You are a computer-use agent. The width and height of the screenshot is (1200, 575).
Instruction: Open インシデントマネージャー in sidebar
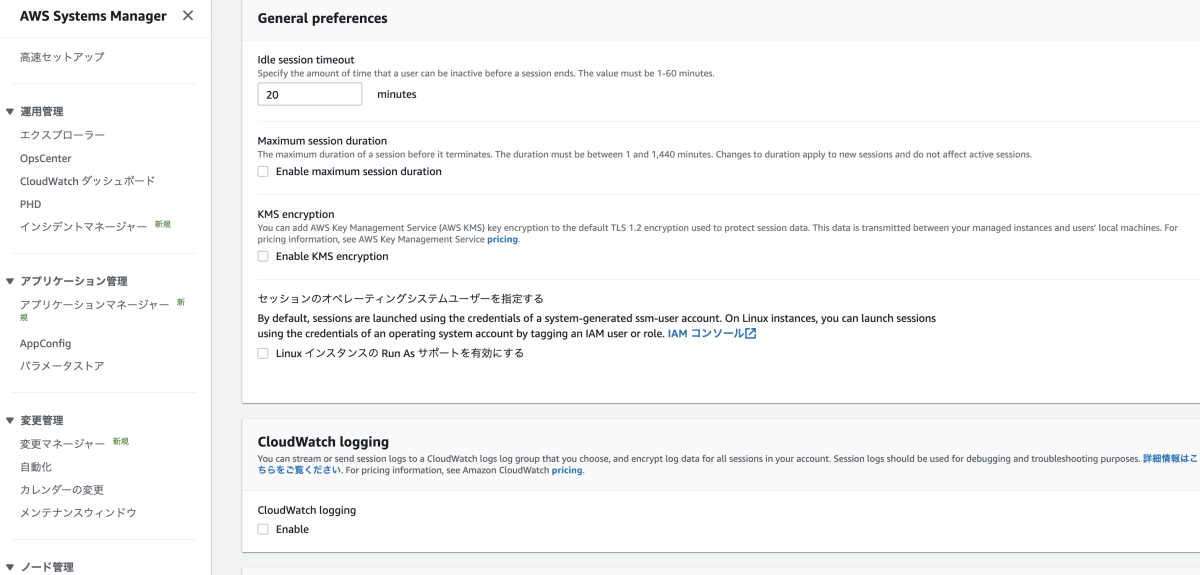click(83, 227)
